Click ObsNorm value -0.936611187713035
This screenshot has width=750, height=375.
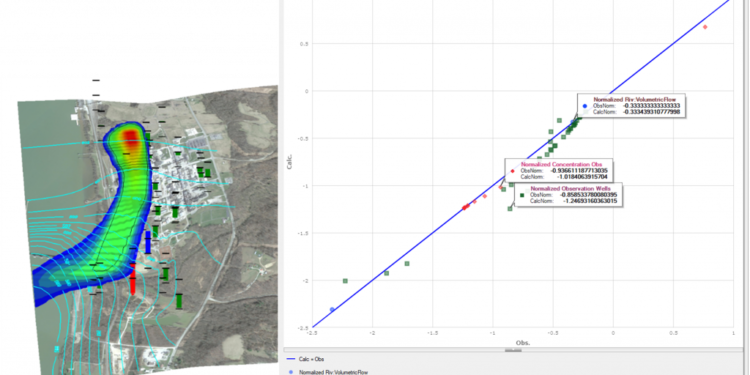coord(580,170)
